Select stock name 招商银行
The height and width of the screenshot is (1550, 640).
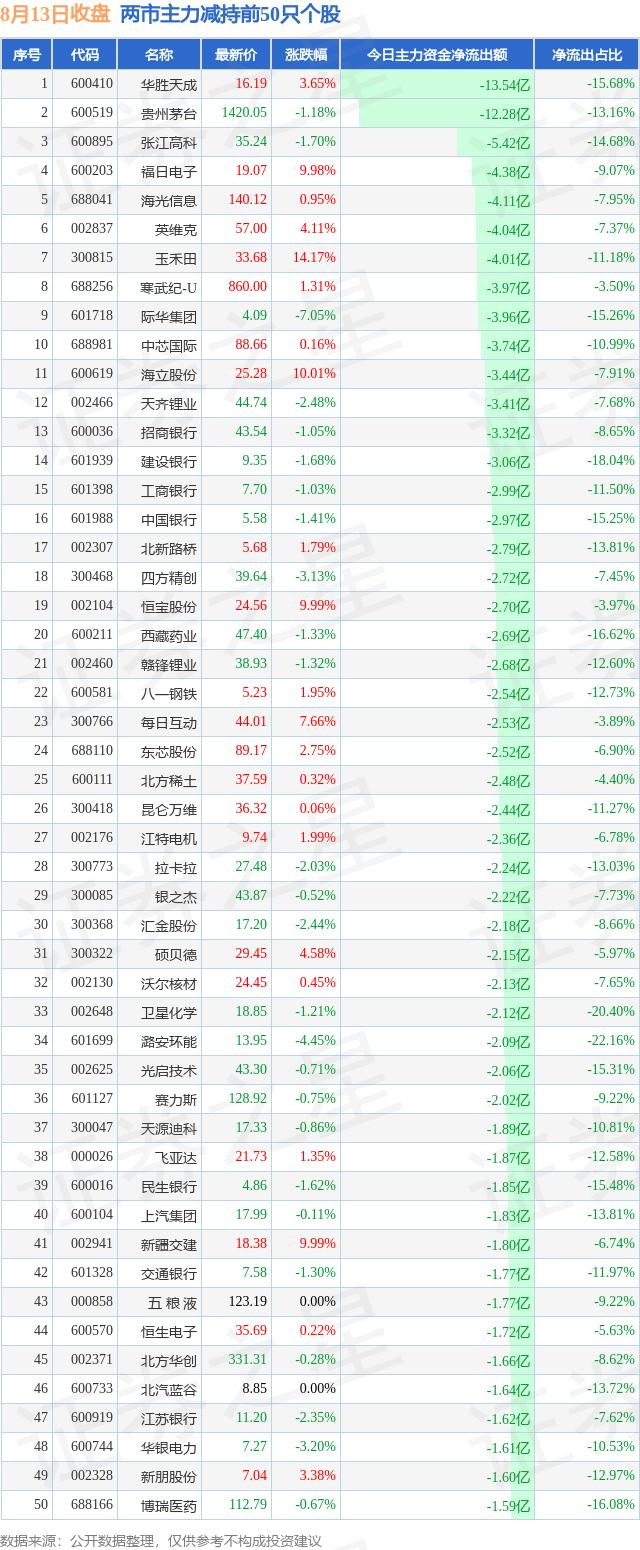[x=169, y=432]
